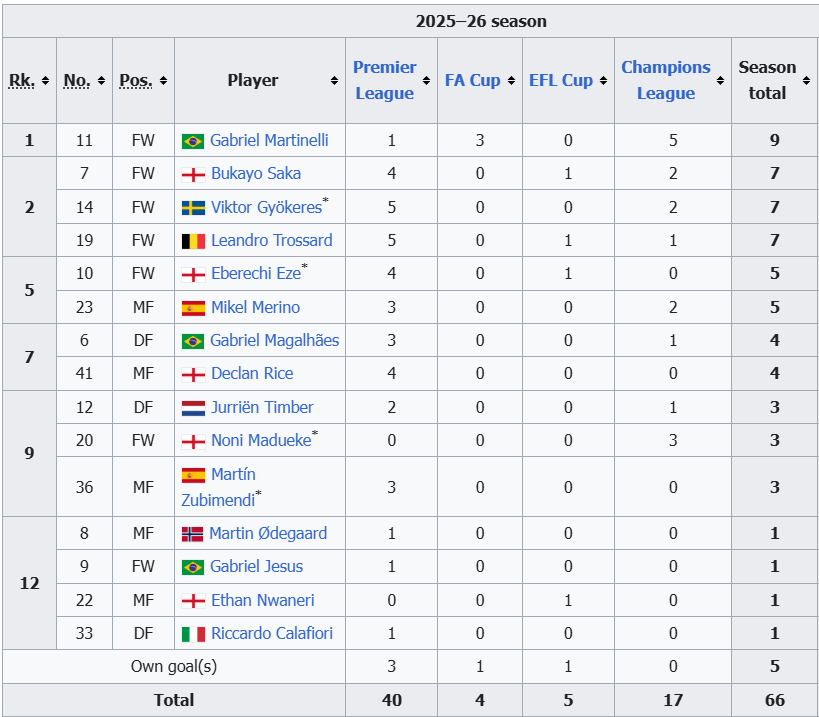Viewport: 819px width, 717px height.
Task: Click the Norway flag next to Martin Ødegaard
Action: pyautogui.click(x=192, y=534)
